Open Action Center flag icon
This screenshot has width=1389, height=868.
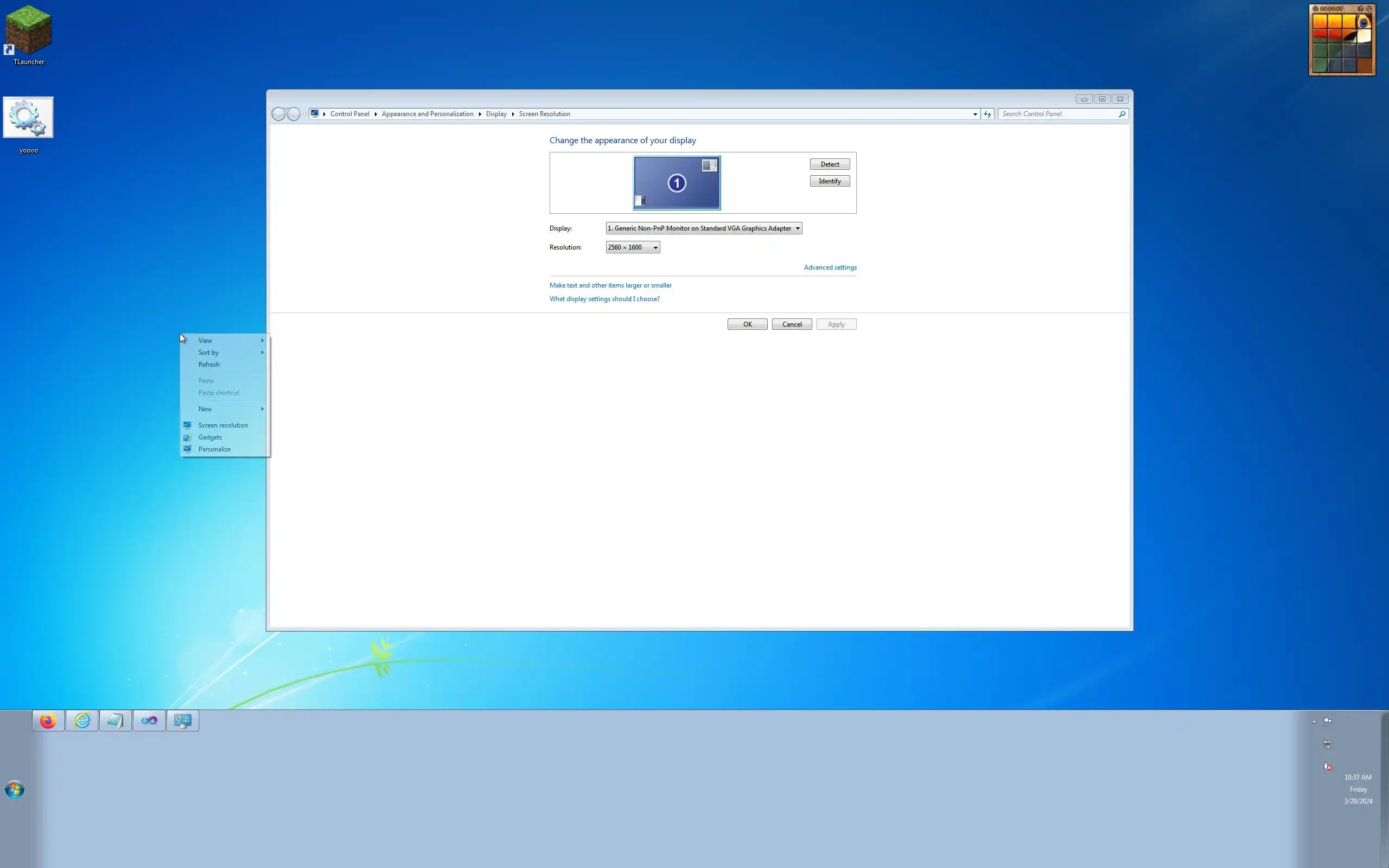pos(1327,721)
